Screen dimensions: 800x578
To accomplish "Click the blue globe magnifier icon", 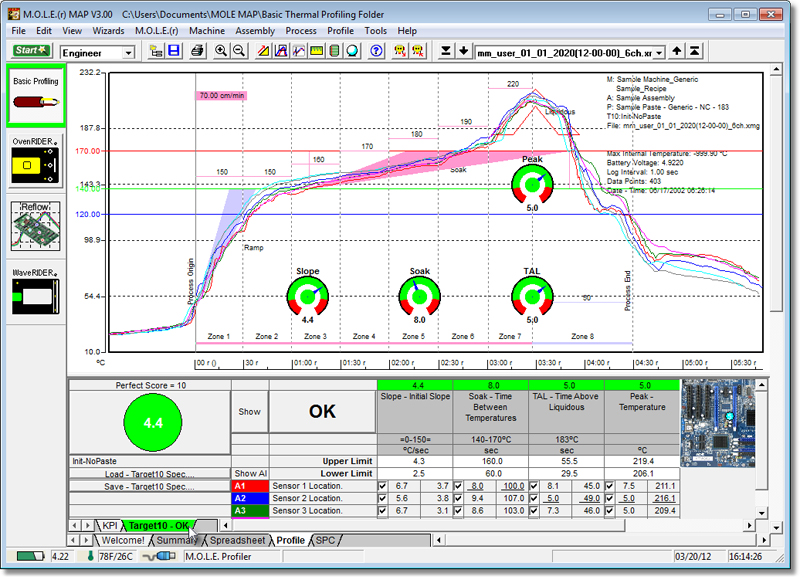I will coord(352,51).
